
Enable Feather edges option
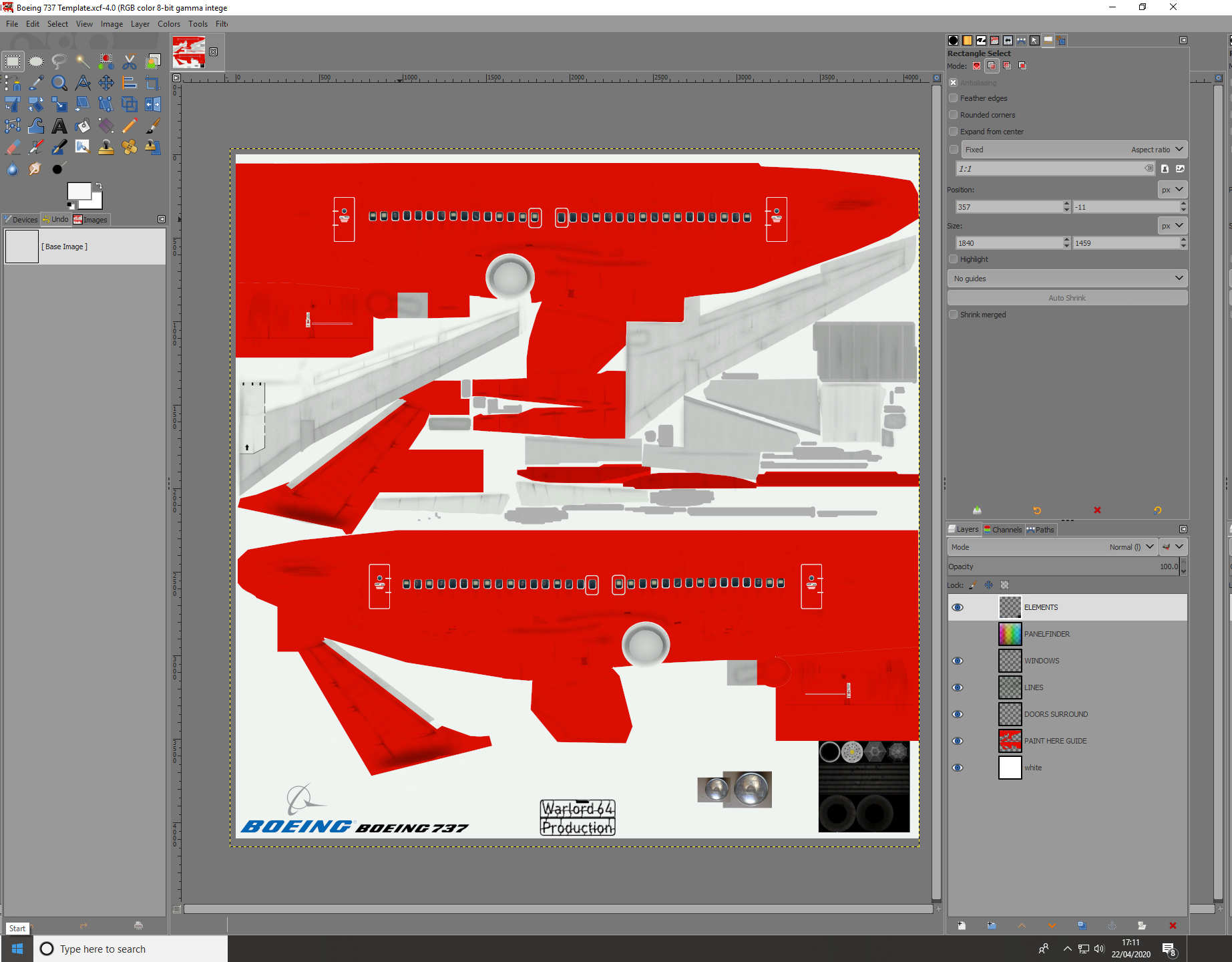click(954, 98)
